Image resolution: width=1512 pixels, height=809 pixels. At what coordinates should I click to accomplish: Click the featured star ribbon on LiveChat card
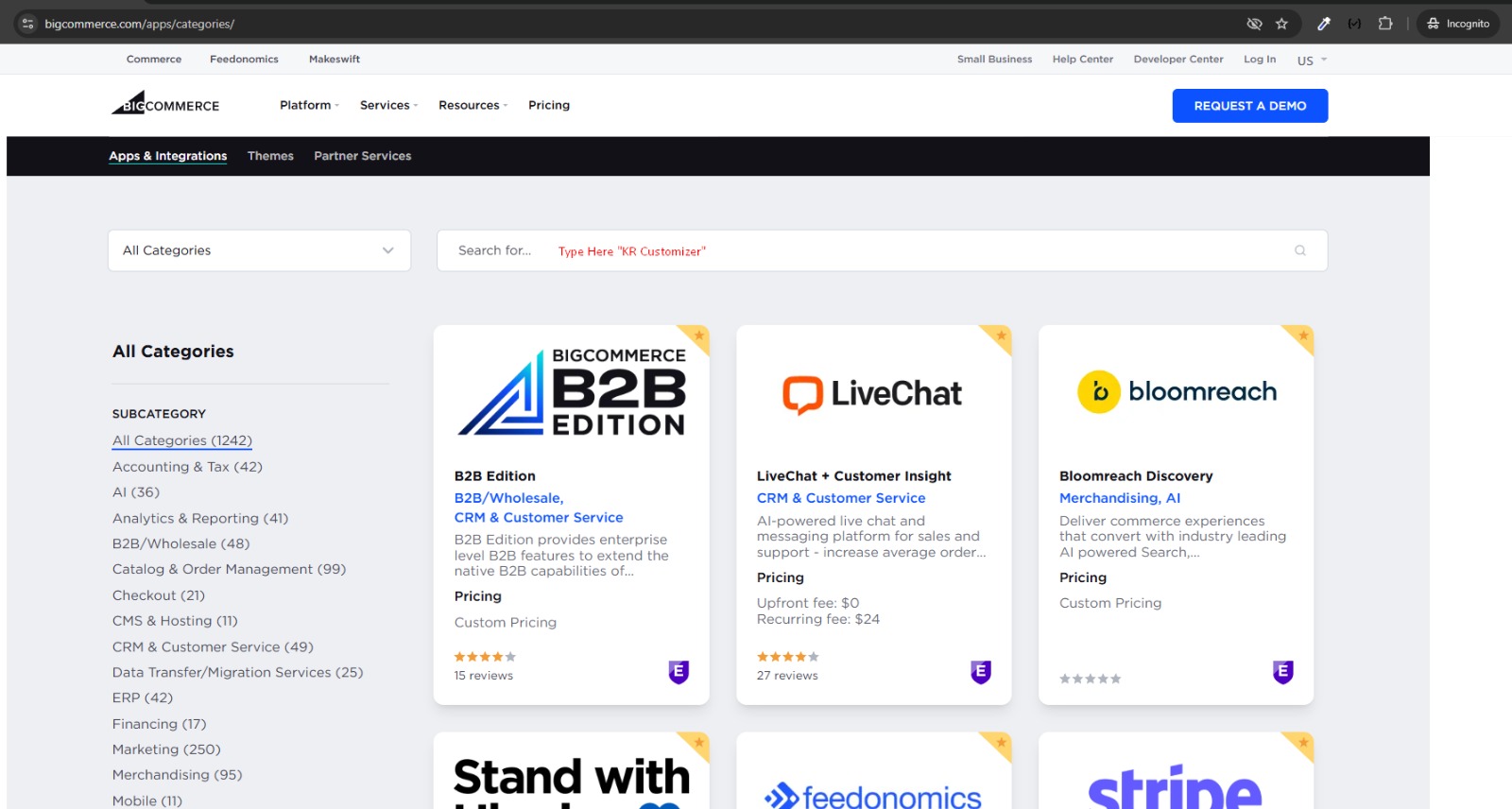click(1000, 336)
